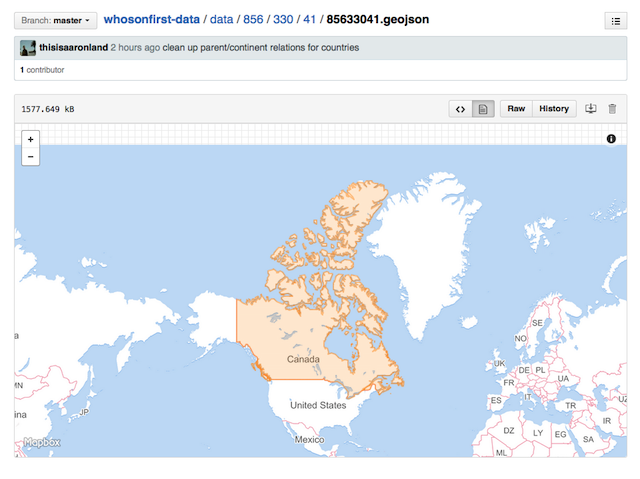The image size is (640, 479).
Task: Click the EG label on map
Action: pyautogui.click(x=560, y=434)
